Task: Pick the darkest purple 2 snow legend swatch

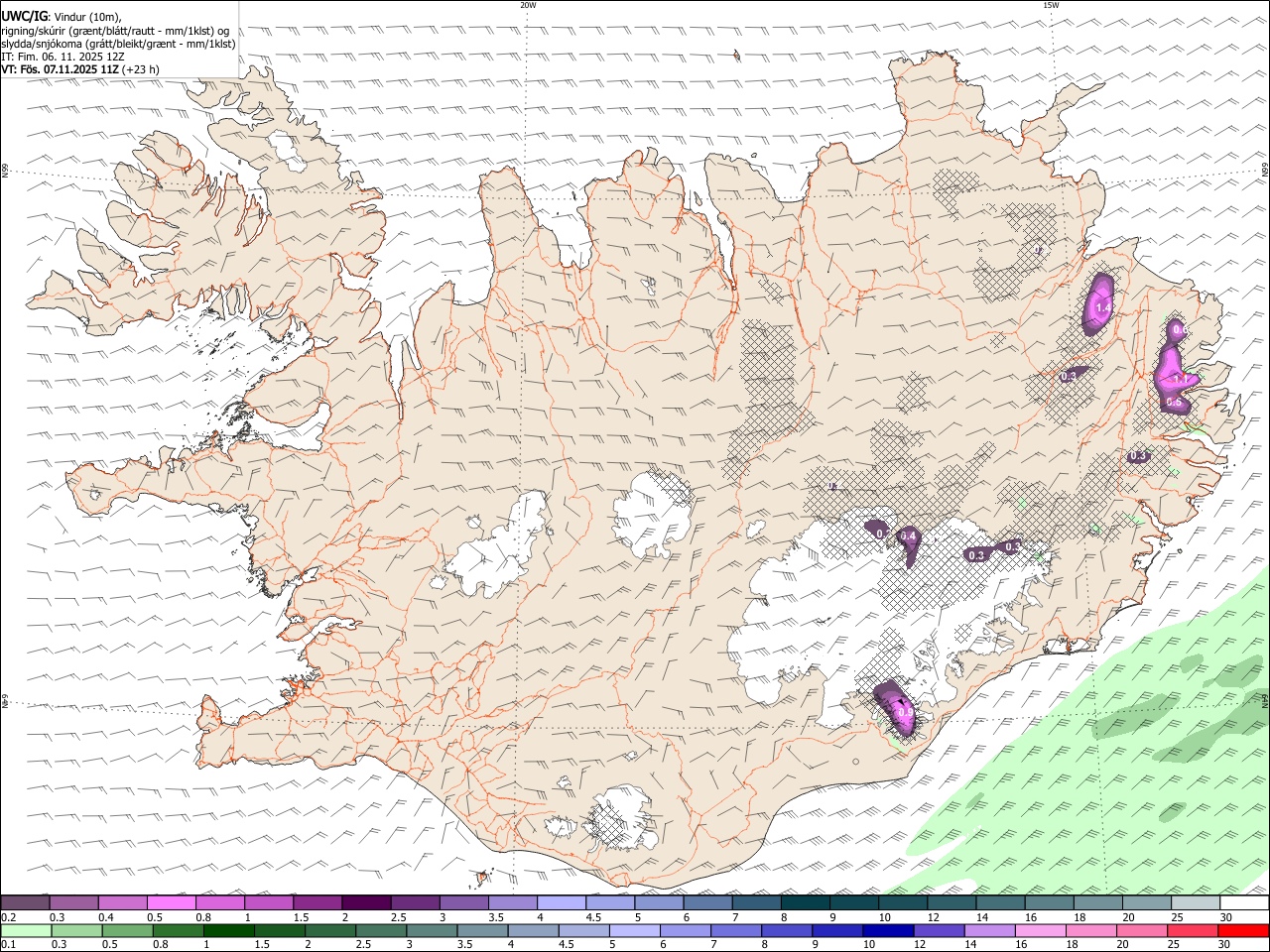Action: [x=366, y=902]
